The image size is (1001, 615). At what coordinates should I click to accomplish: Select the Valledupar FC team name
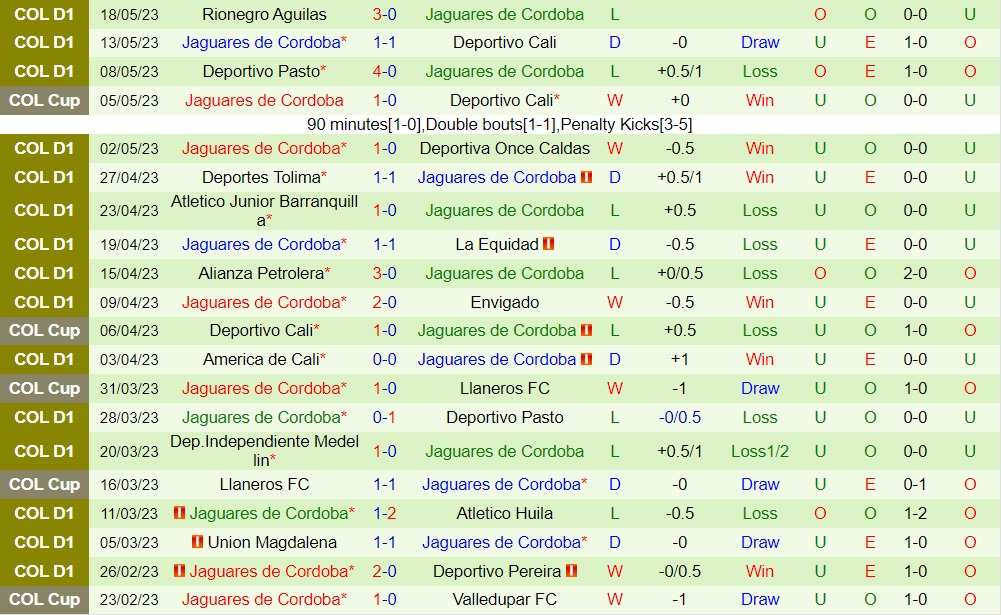click(505, 599)
